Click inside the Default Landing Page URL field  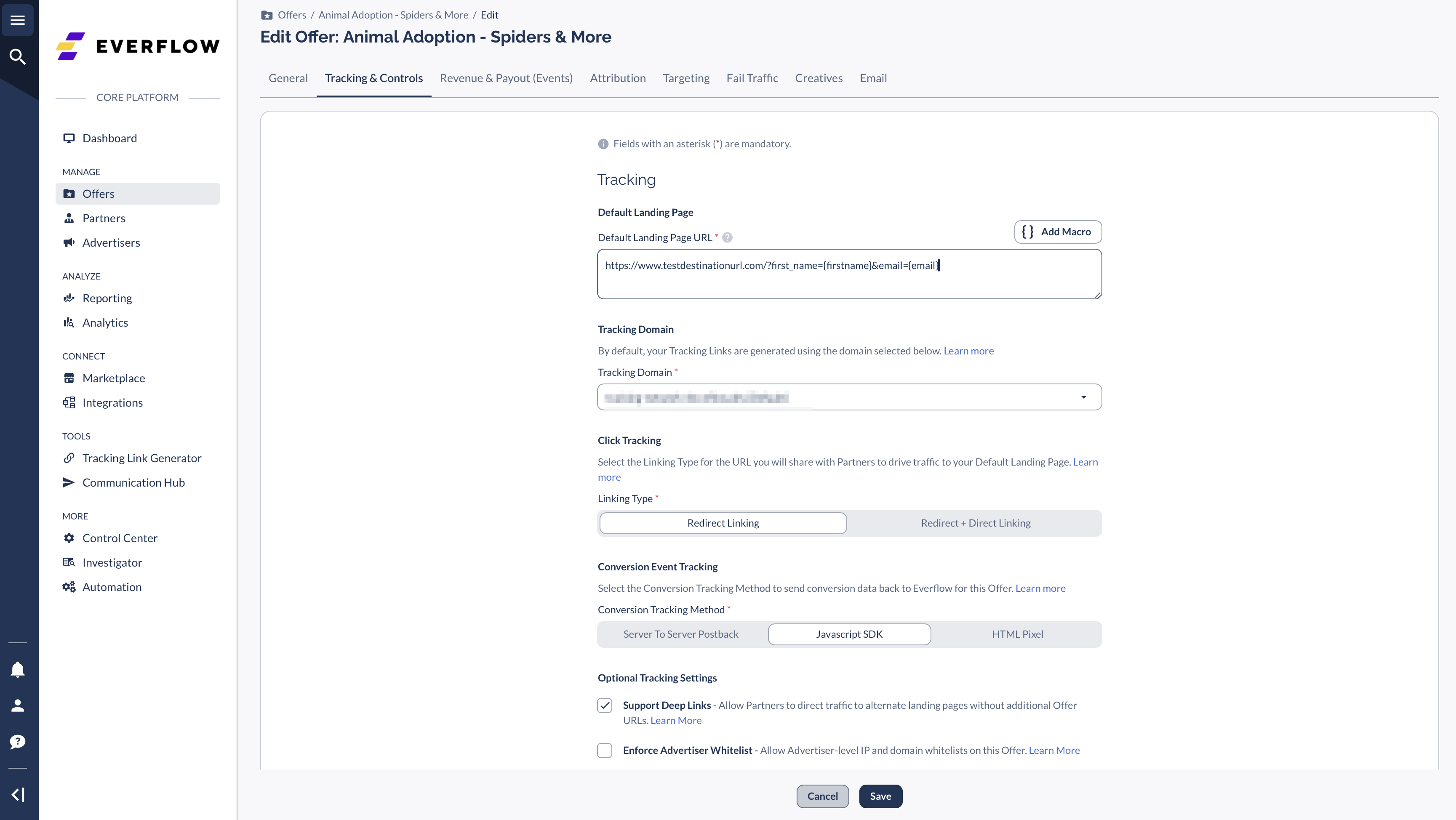click(x=850, y=274)
